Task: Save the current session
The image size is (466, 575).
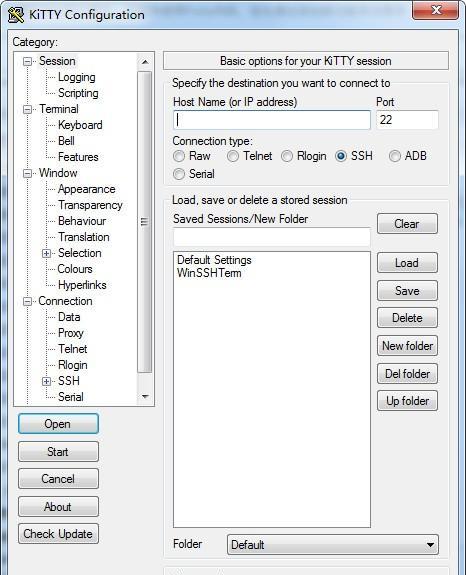Action: 407,291
